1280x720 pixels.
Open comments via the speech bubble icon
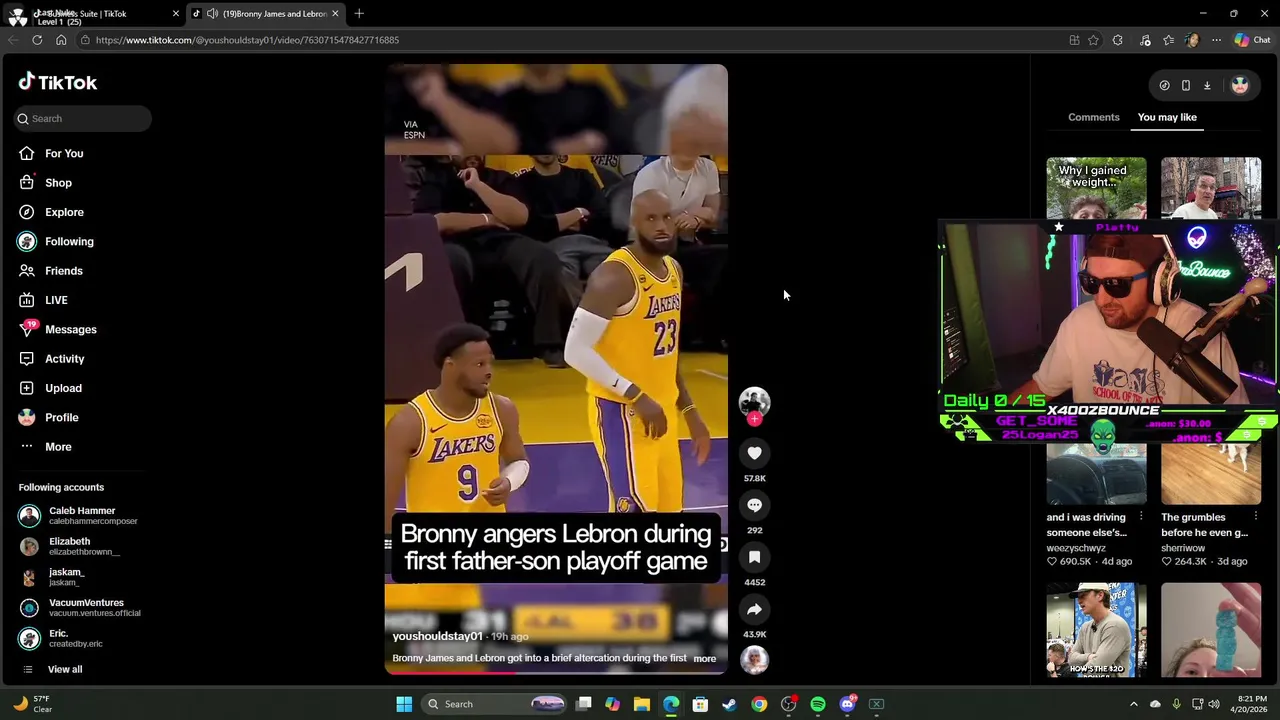(754, 505)
